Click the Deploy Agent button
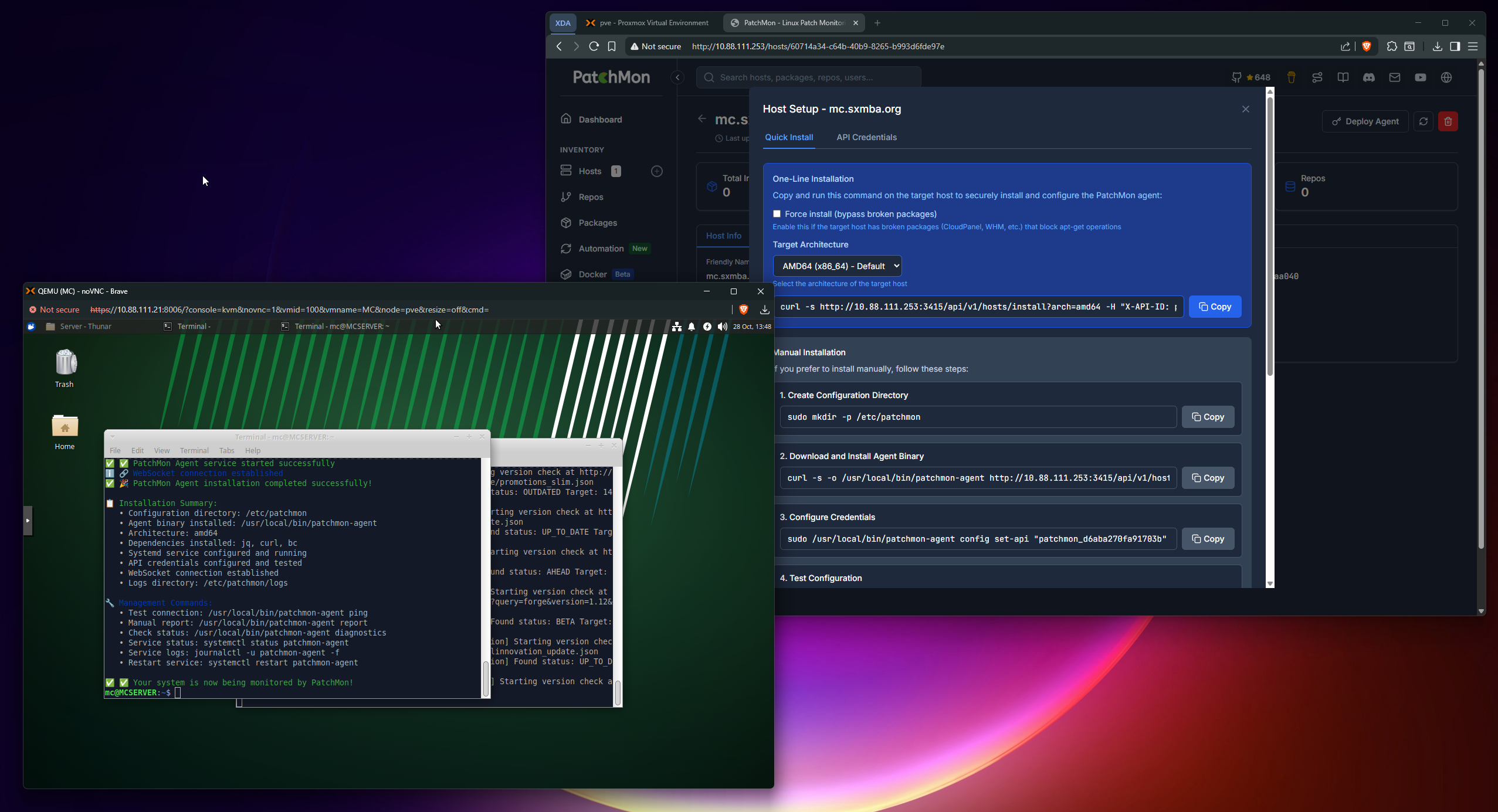Image resolution: width=1498 pixels, height=812 pixels. 1365,121
